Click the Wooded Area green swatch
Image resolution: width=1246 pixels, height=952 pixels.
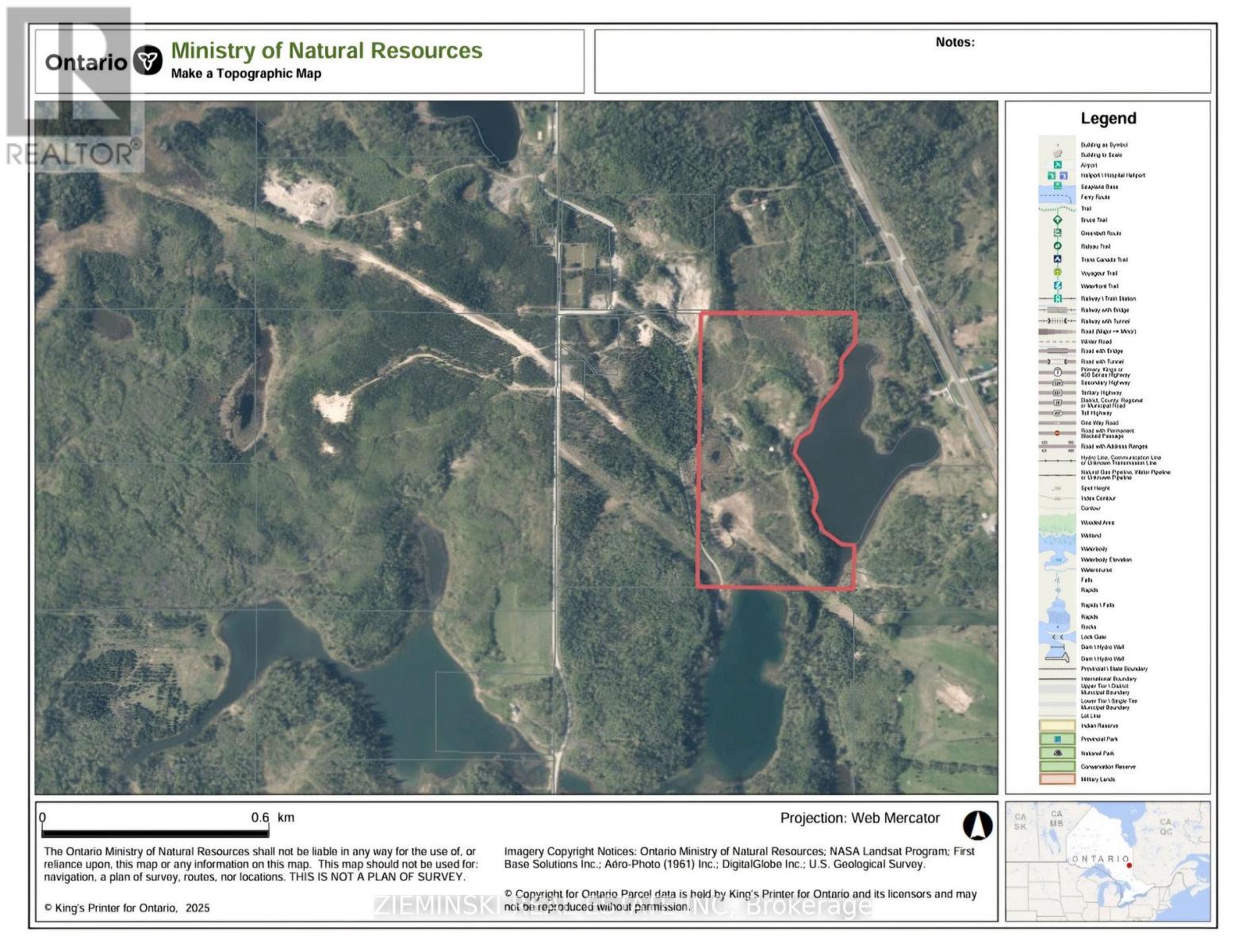pyautogui.click(x=1057, y=523)
